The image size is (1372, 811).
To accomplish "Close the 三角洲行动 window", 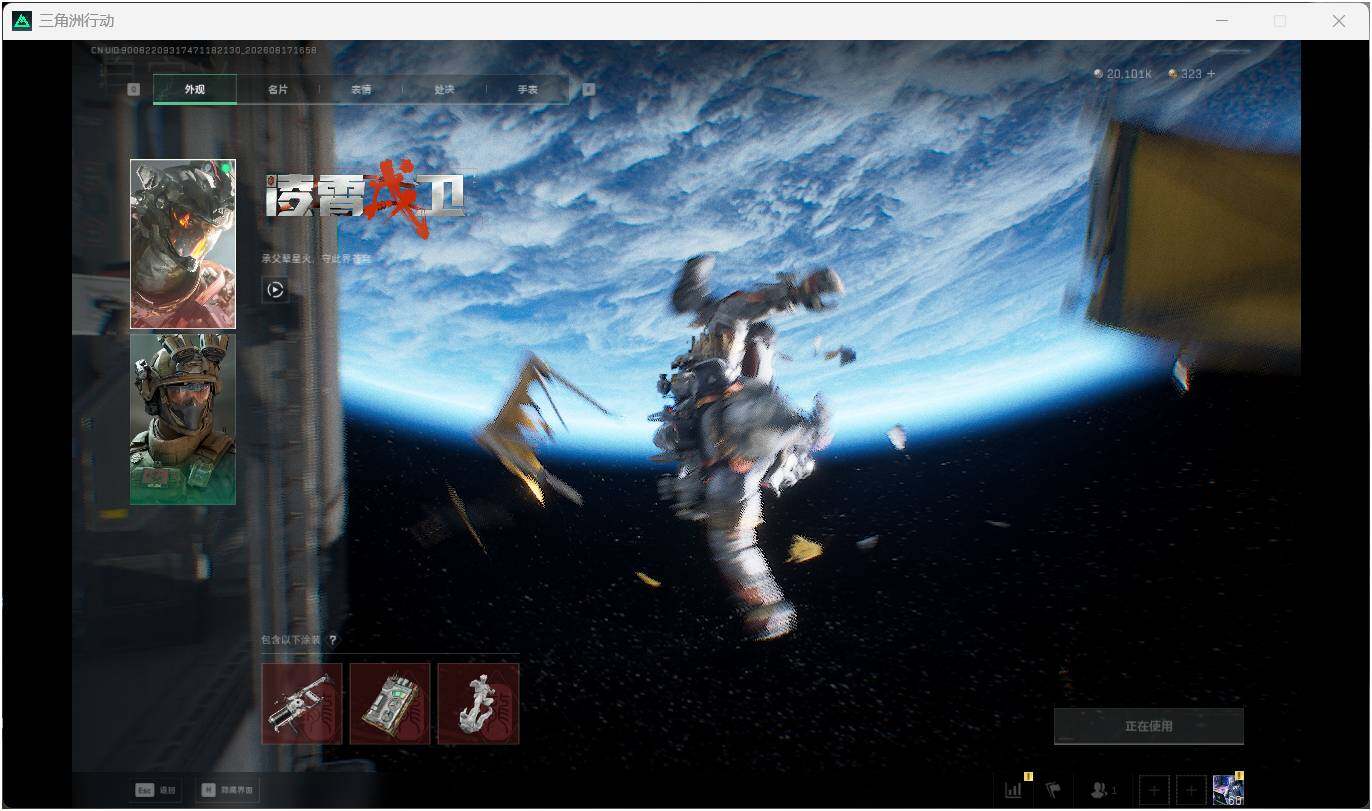I will (x=1339, y=20).
